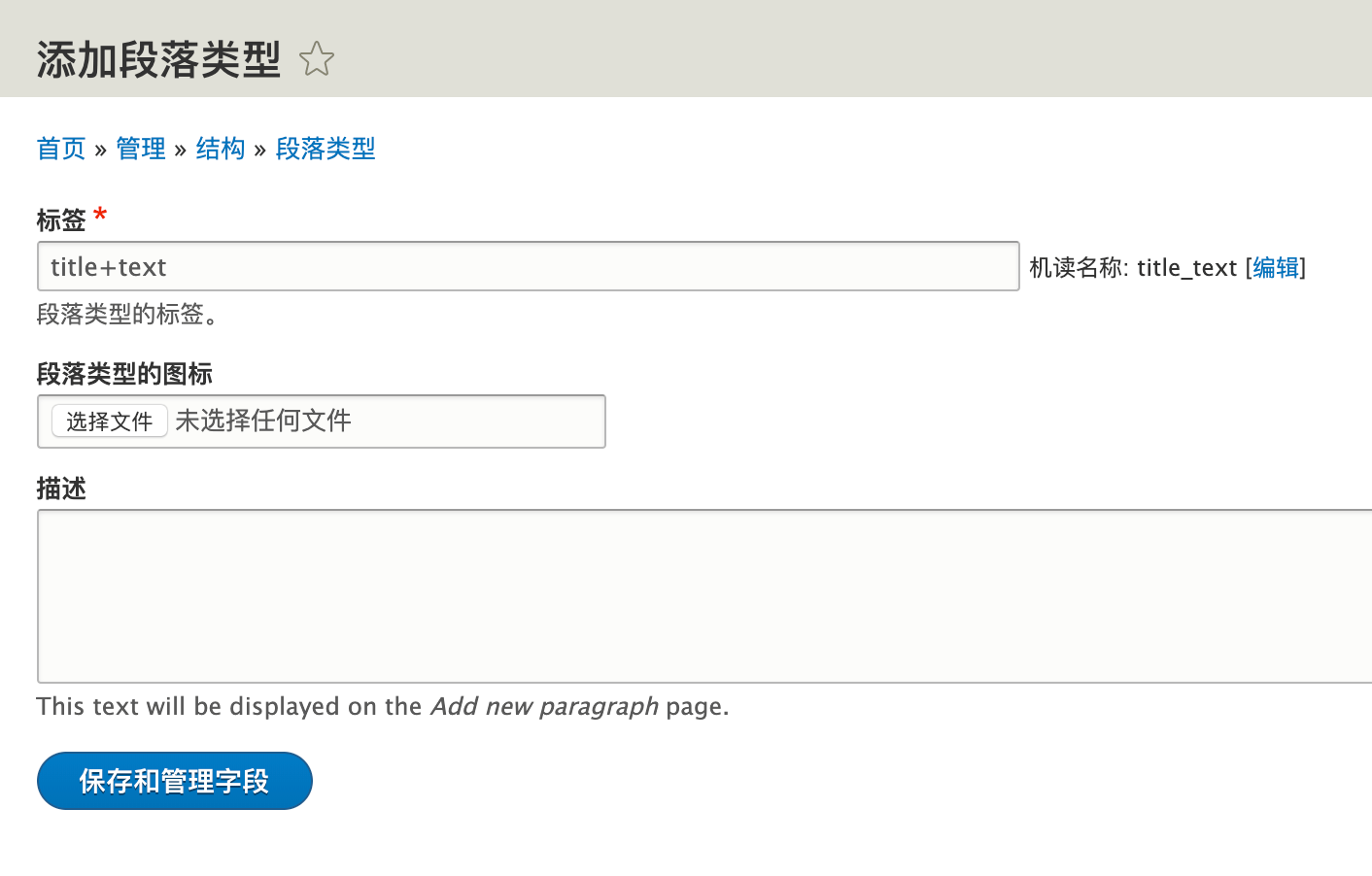Open the 首页 breadcrumb link
The height and width of the screenshot is (876, 1372).
(61, 149)
